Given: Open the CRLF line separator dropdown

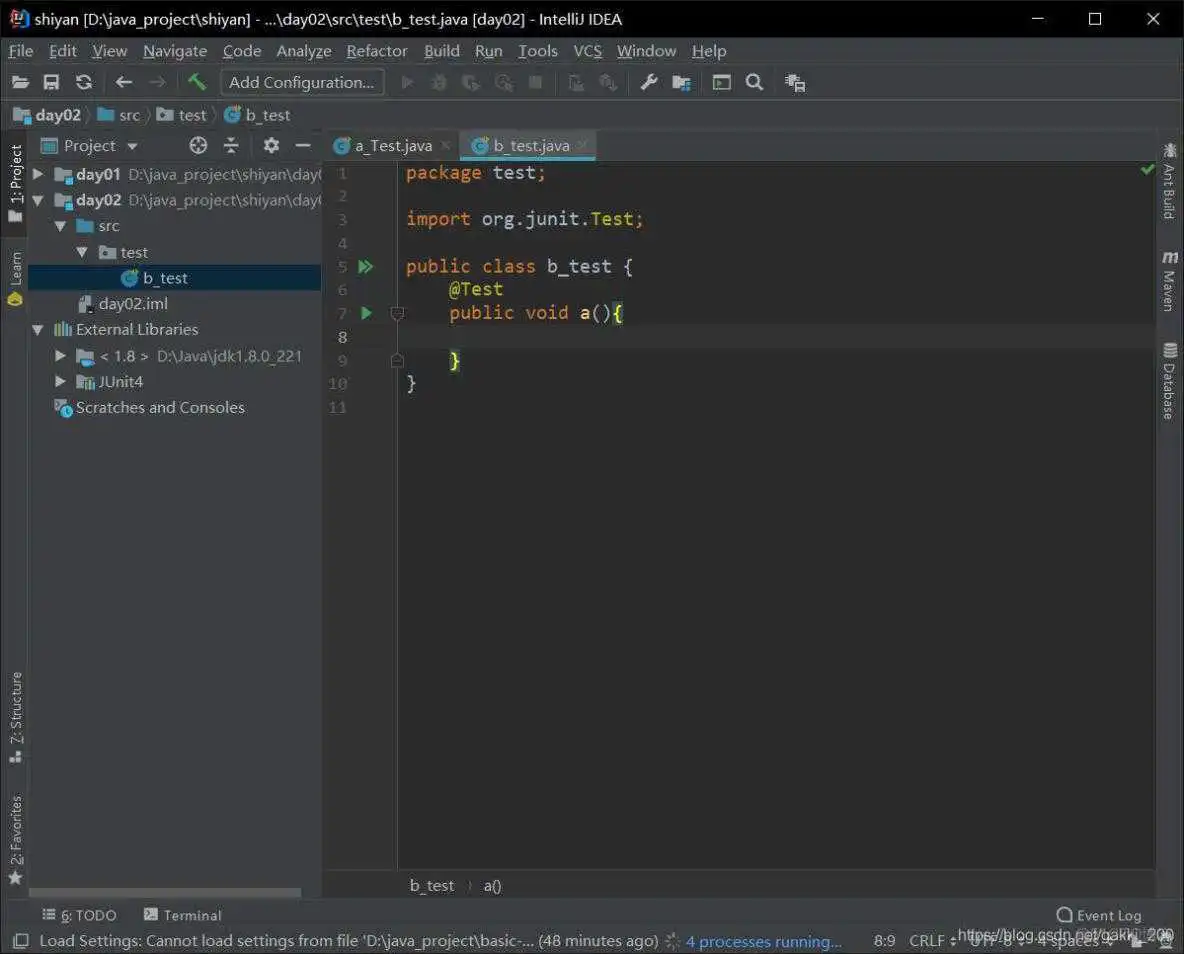Looking at the screenshot, I should tap(930, 940).
